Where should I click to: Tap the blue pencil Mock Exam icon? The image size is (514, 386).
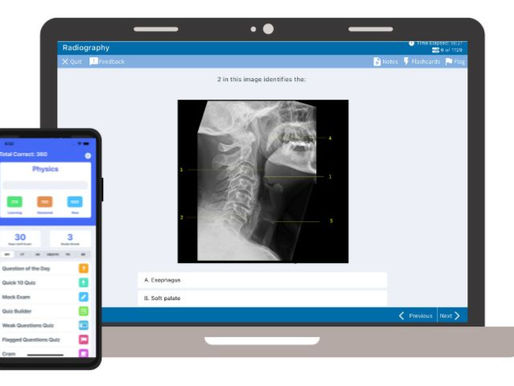click(x=84, y=297)
